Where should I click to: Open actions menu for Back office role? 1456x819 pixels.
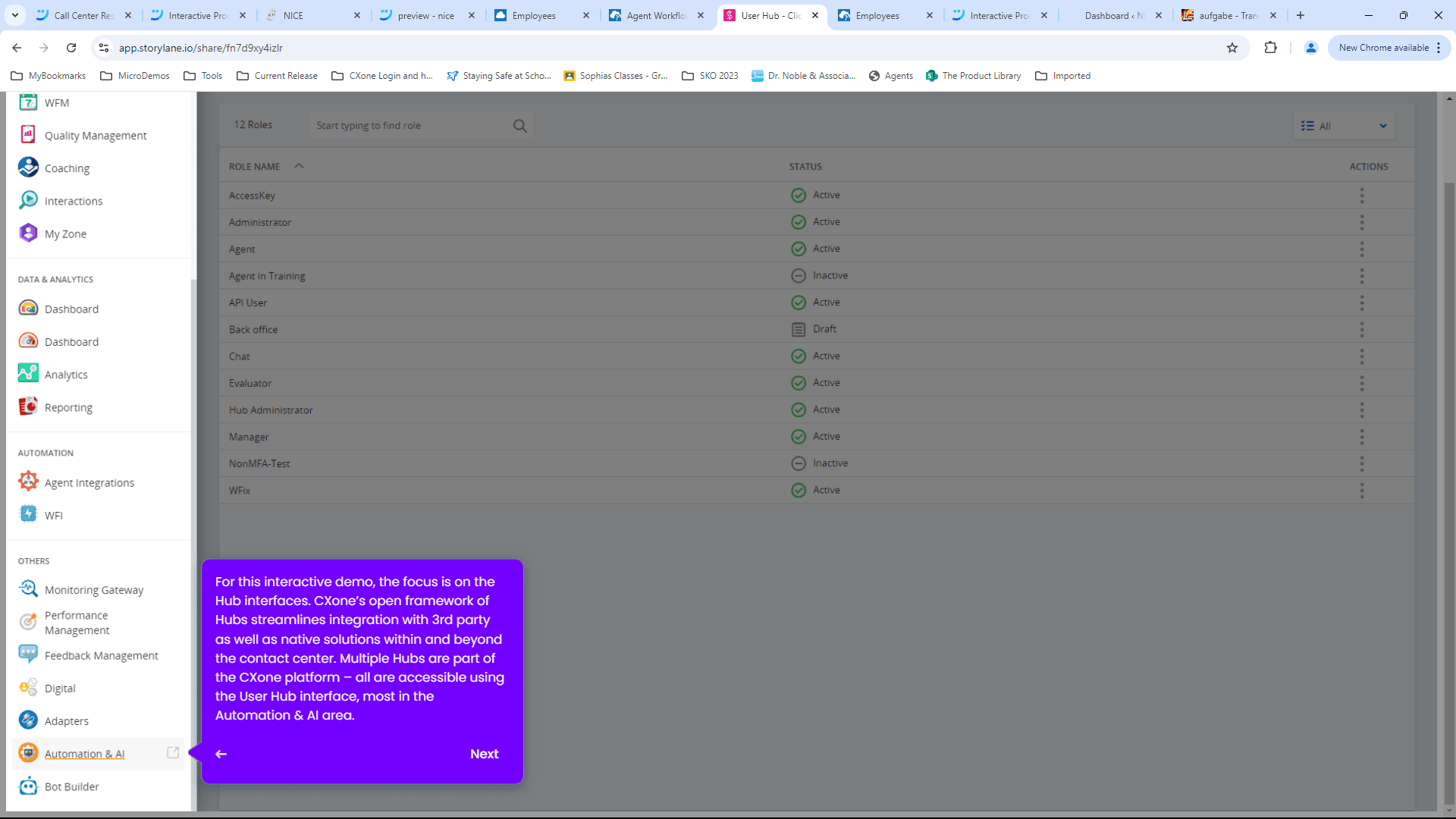tap(1362, 330)
